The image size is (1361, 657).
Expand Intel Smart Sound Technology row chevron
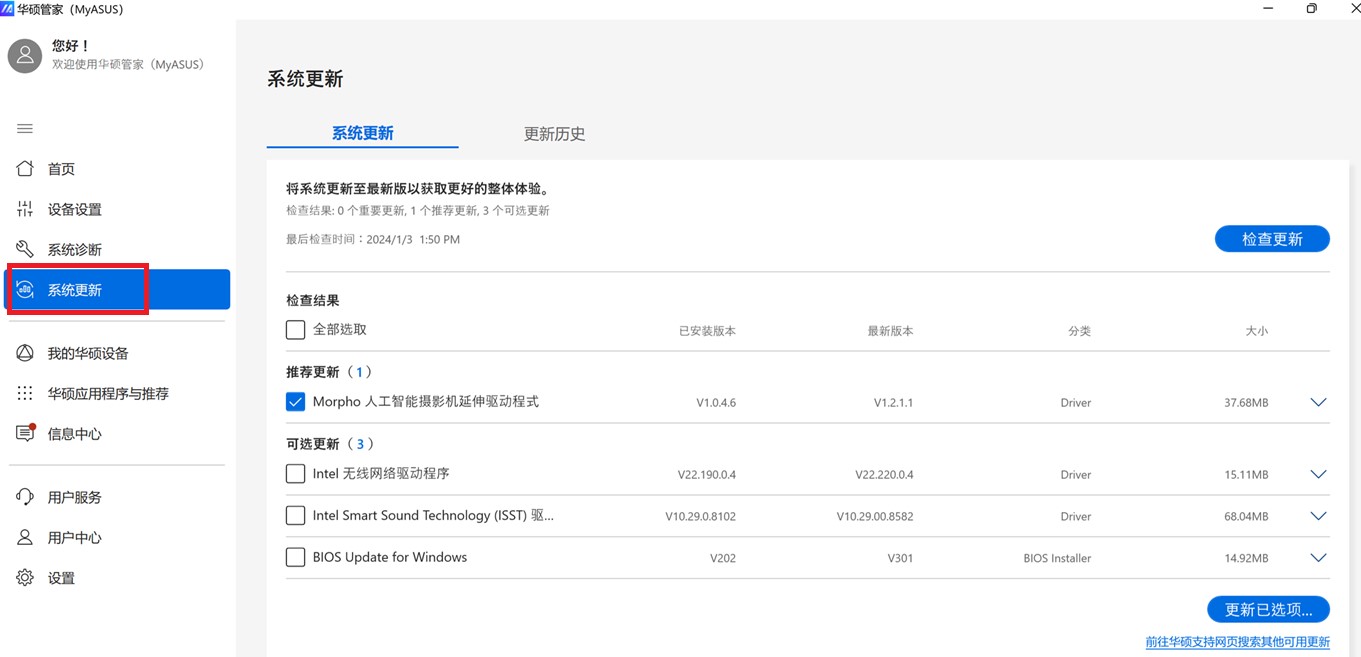point(1318,516)
